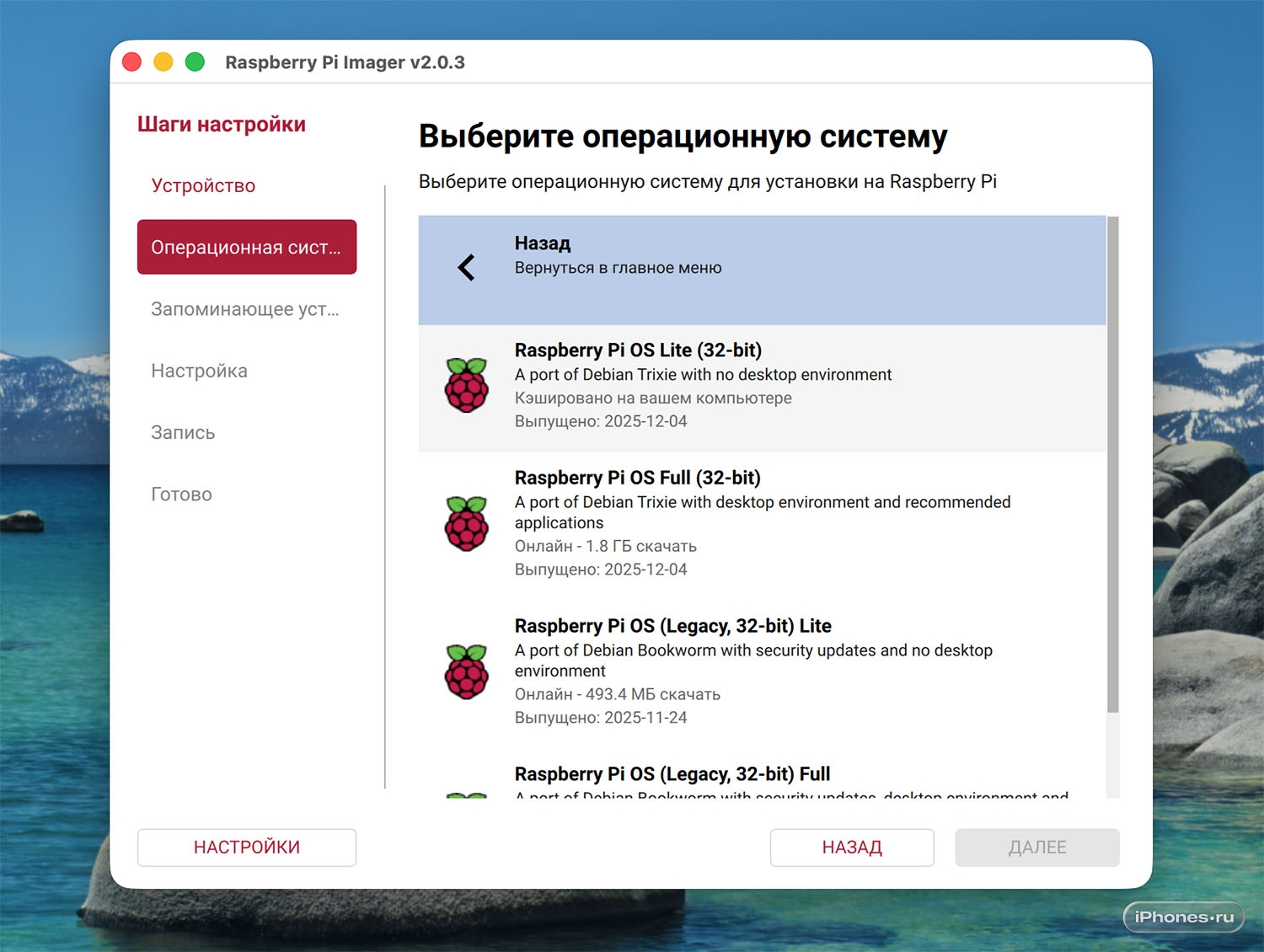This screenshot has height=952, width=1264.
Task: Select the Операционная сист… step
Action: (247, 247)
